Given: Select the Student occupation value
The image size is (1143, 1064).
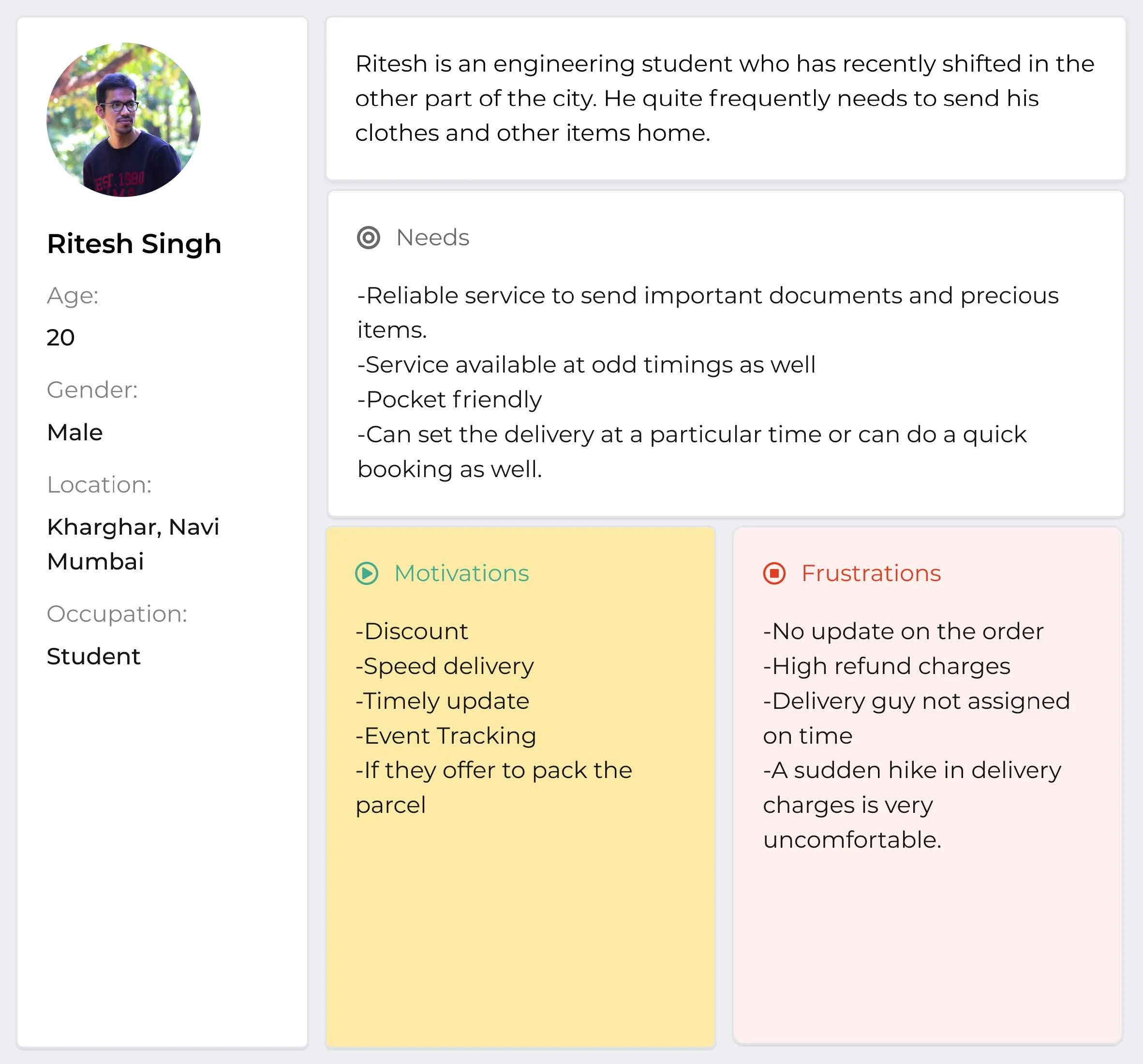Looking at the screenshot, I should click(x=94, y=656).
